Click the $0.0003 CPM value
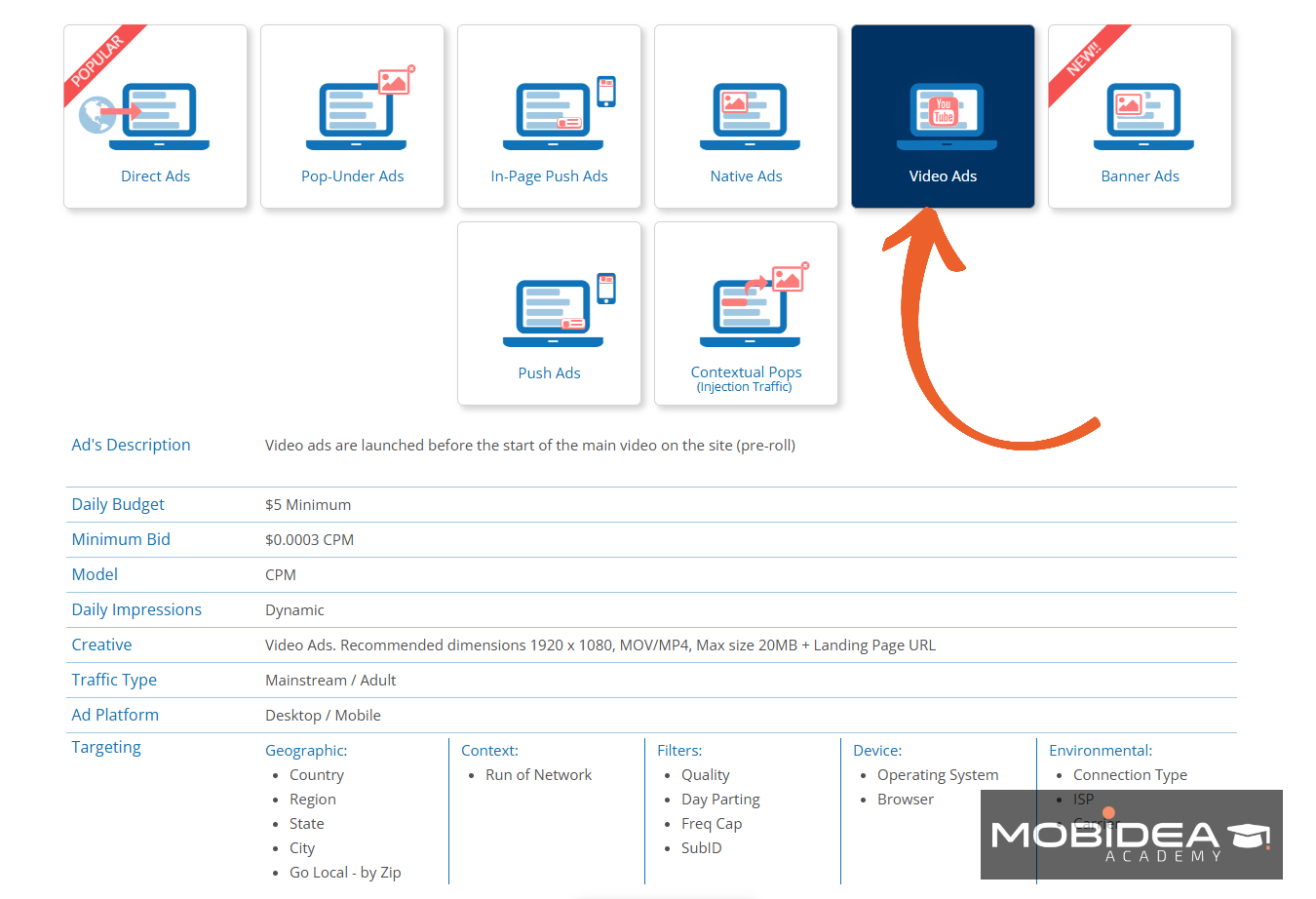This screenshot has width=1316, height=899. click(310, 540)
